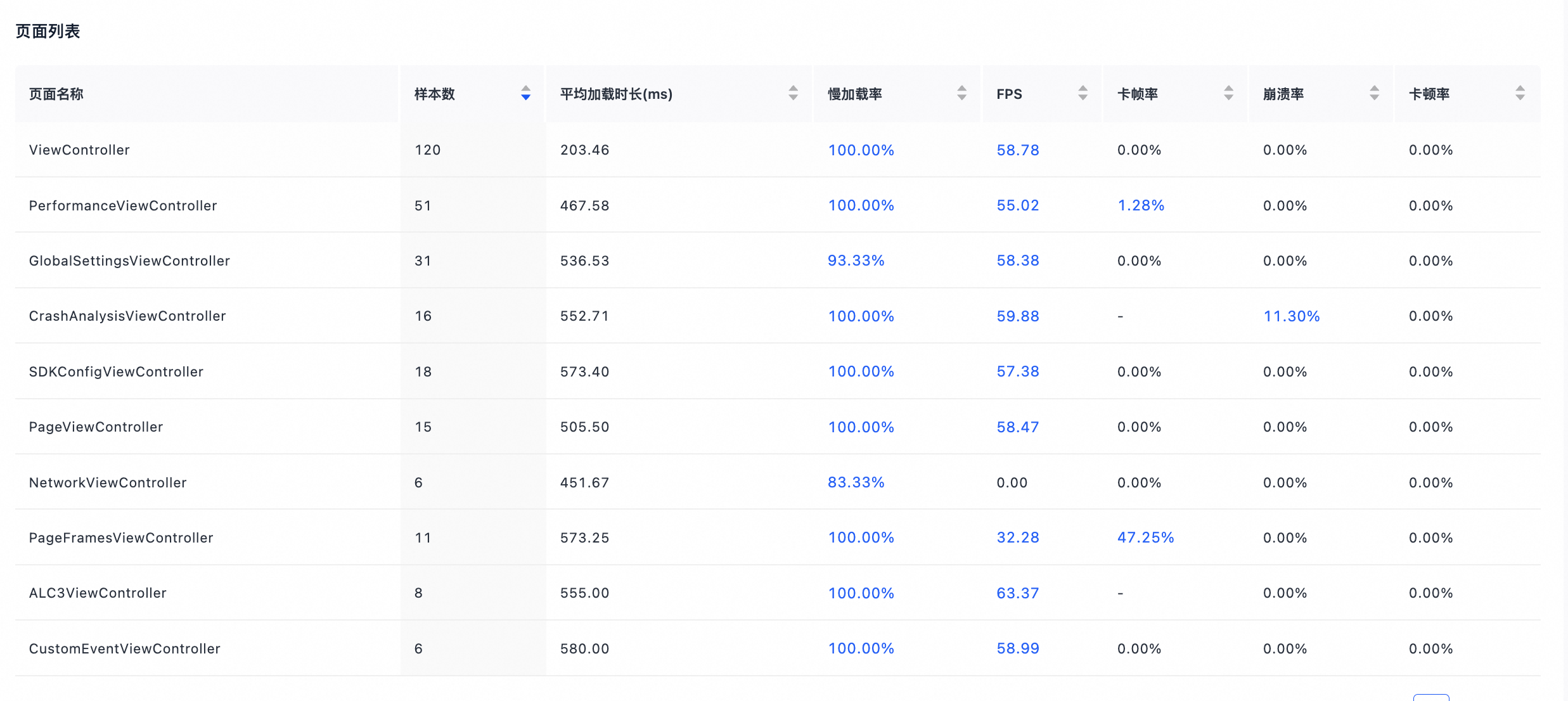
Task: Open PageViewController FPS 58.47
Action: pyautogui.click(x=1018, y=427)
